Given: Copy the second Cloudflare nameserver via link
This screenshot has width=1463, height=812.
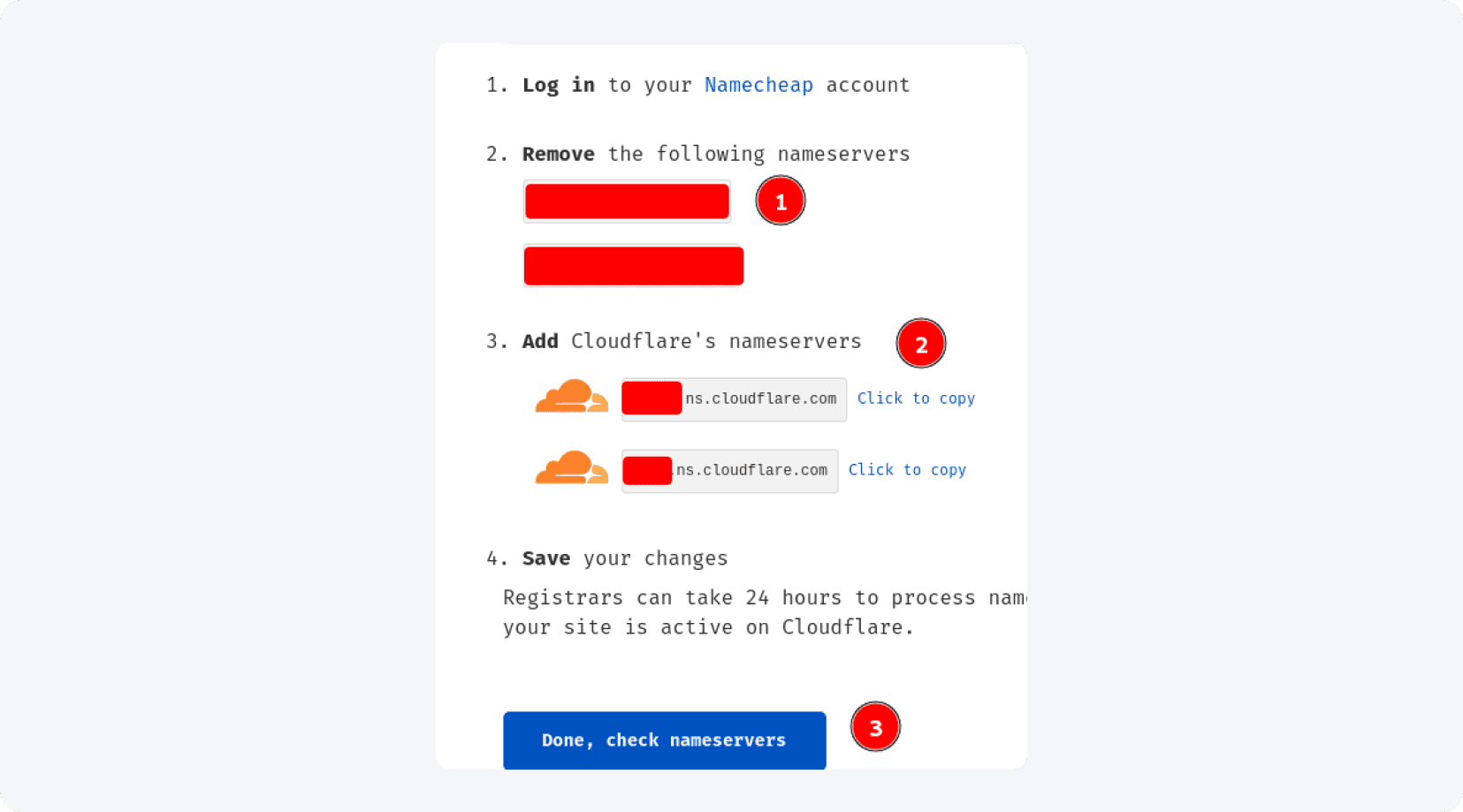Looking at the screenshot, I should (907, 470).
